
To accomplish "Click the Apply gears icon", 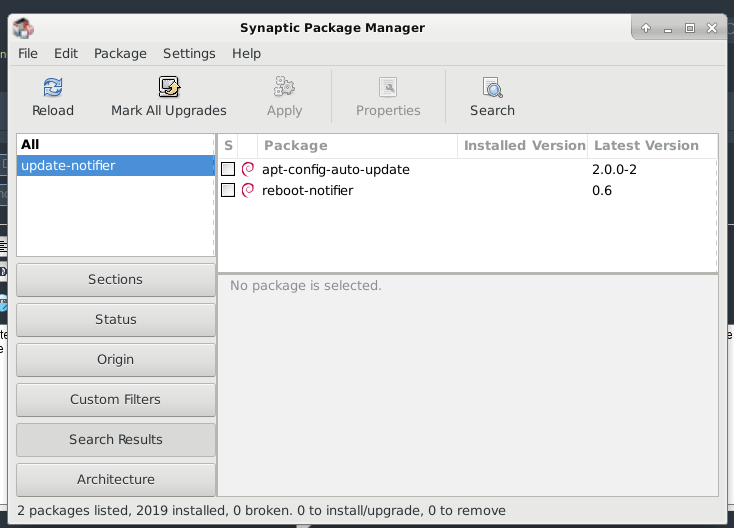I will coord(284,87).
